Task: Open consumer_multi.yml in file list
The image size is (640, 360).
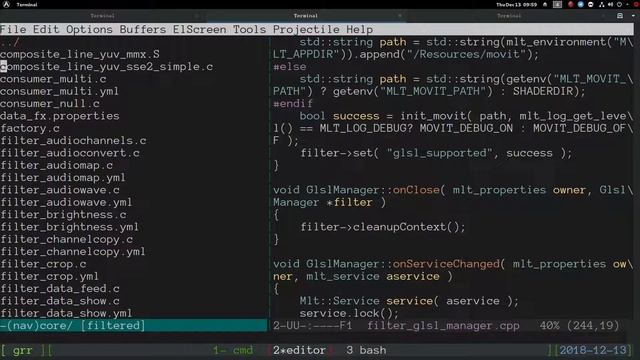Action: 60,91
